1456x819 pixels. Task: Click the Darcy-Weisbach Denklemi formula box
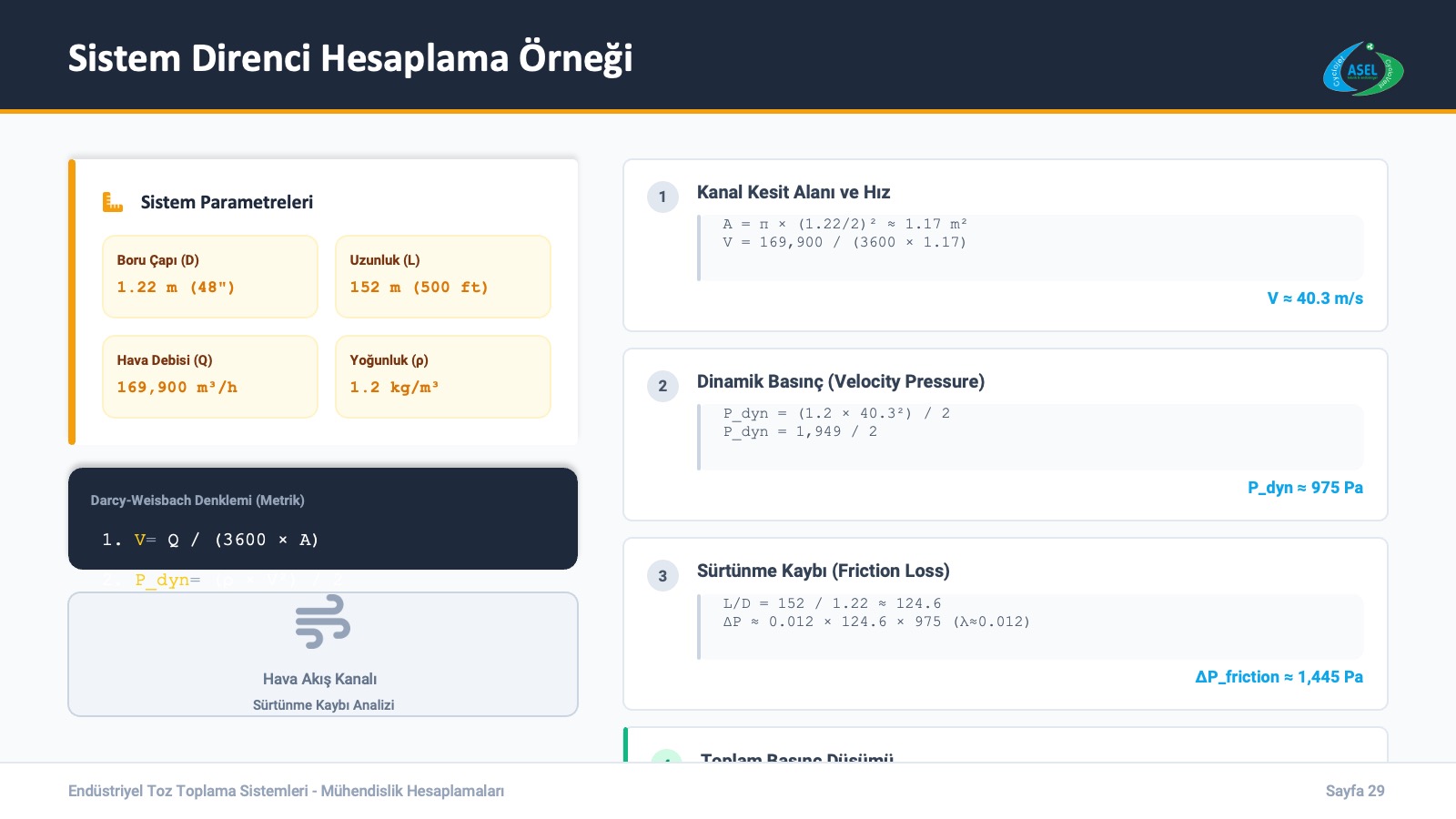323,519
